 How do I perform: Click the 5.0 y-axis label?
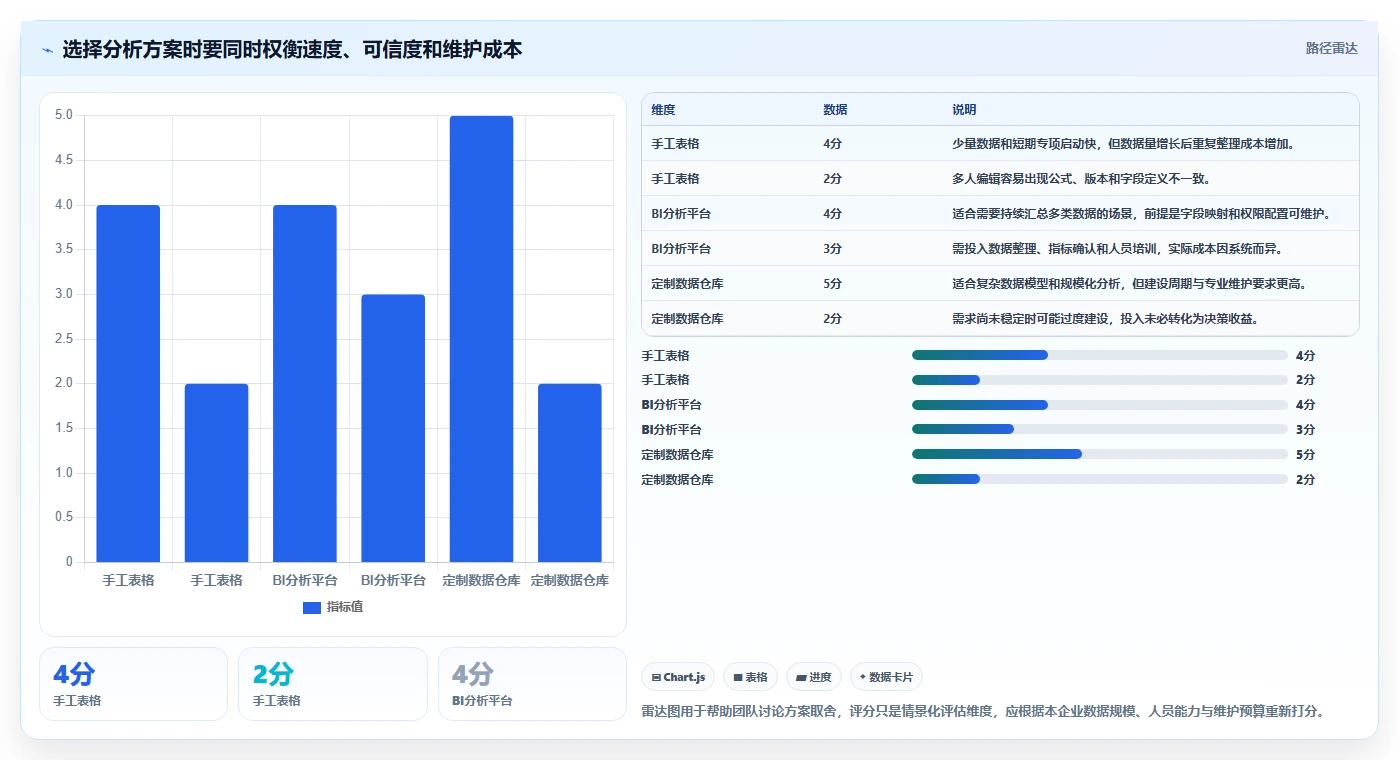tap(64, 115)
